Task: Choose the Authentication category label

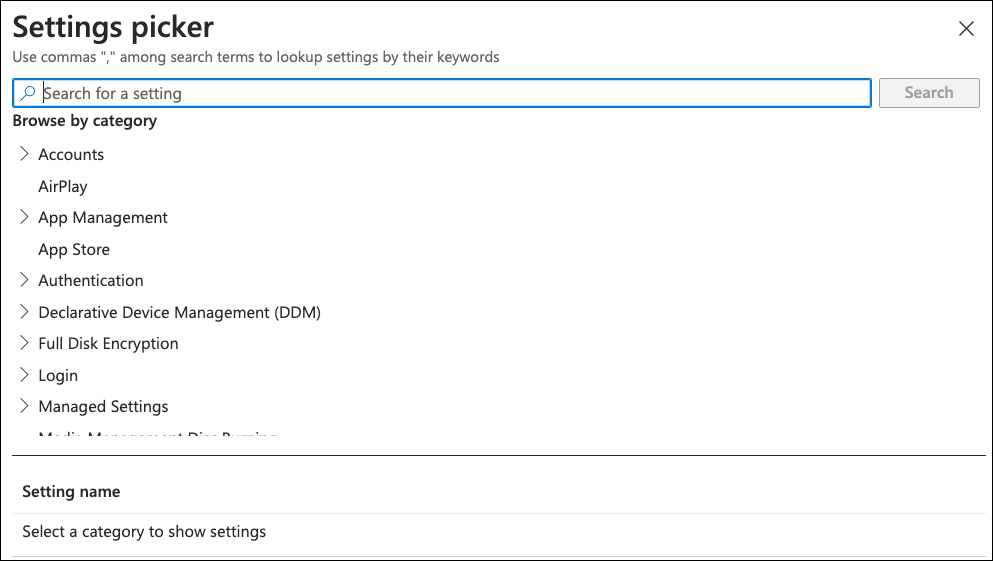Action: pos(91,280)
